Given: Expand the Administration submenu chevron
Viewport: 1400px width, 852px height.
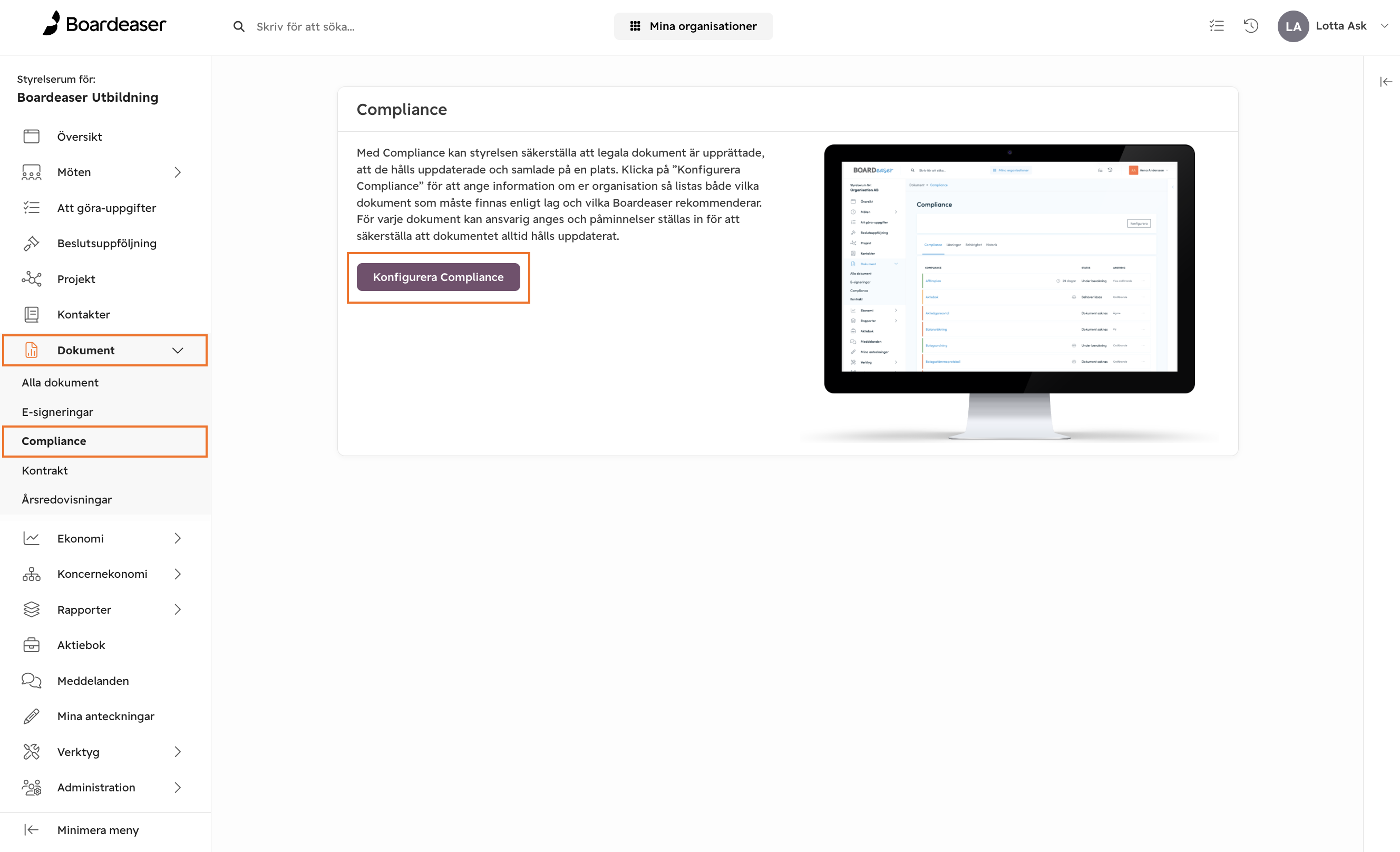Looking at the screenshot, I should (x=178, y=788).
